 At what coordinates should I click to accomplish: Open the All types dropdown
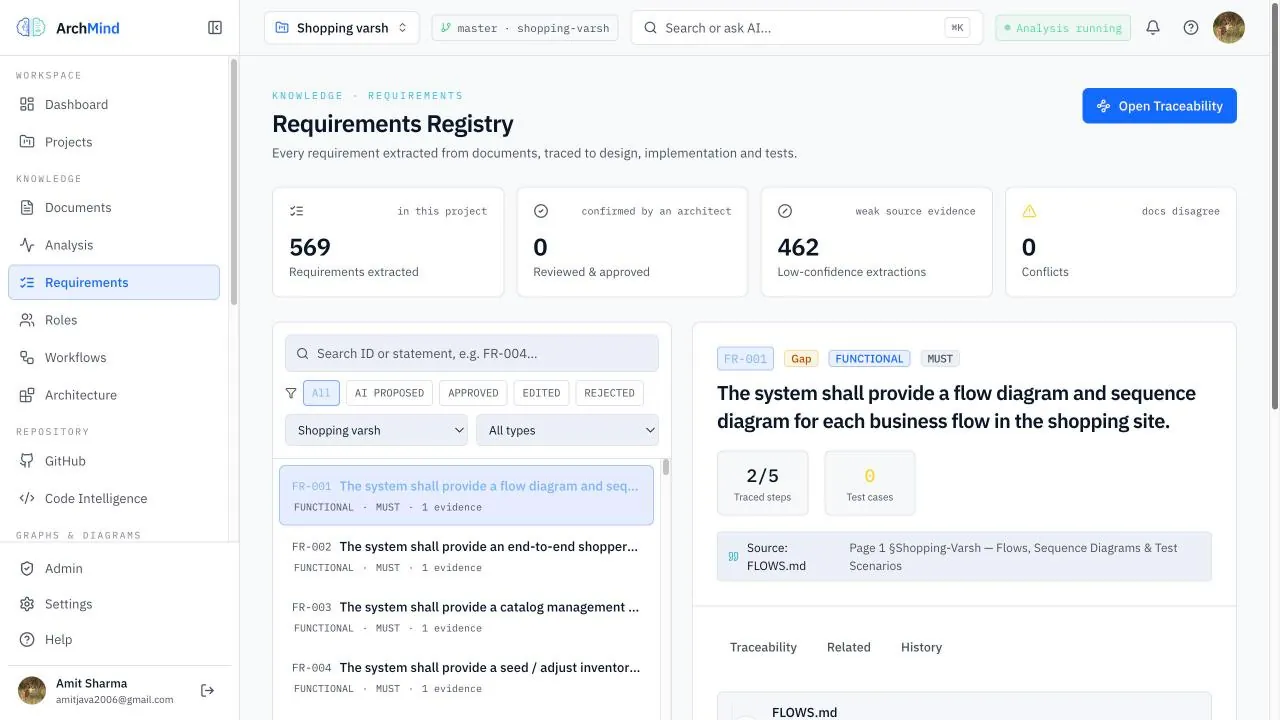click(x=567, y=430)
